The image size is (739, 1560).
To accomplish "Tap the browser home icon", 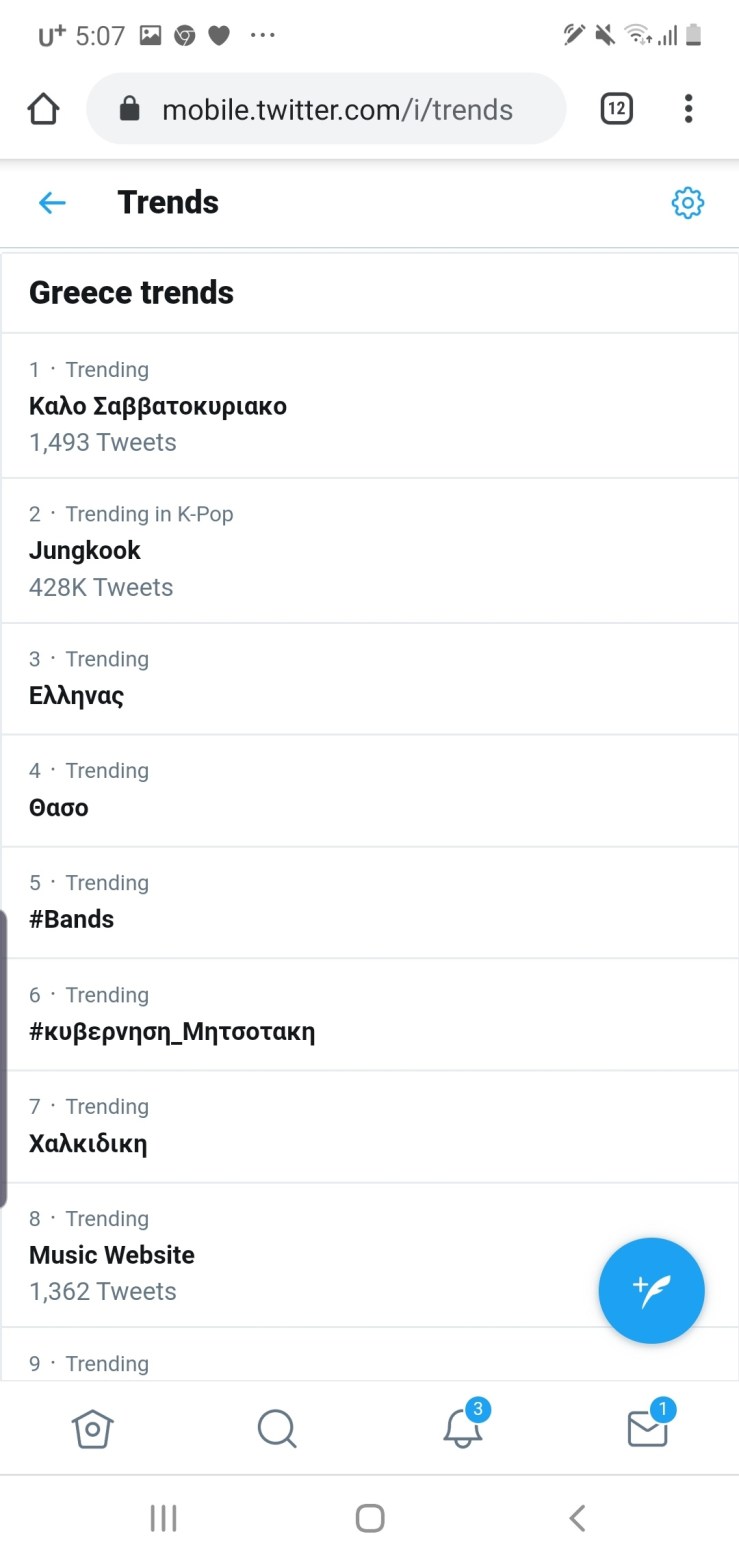I will [x=44, y=109].
